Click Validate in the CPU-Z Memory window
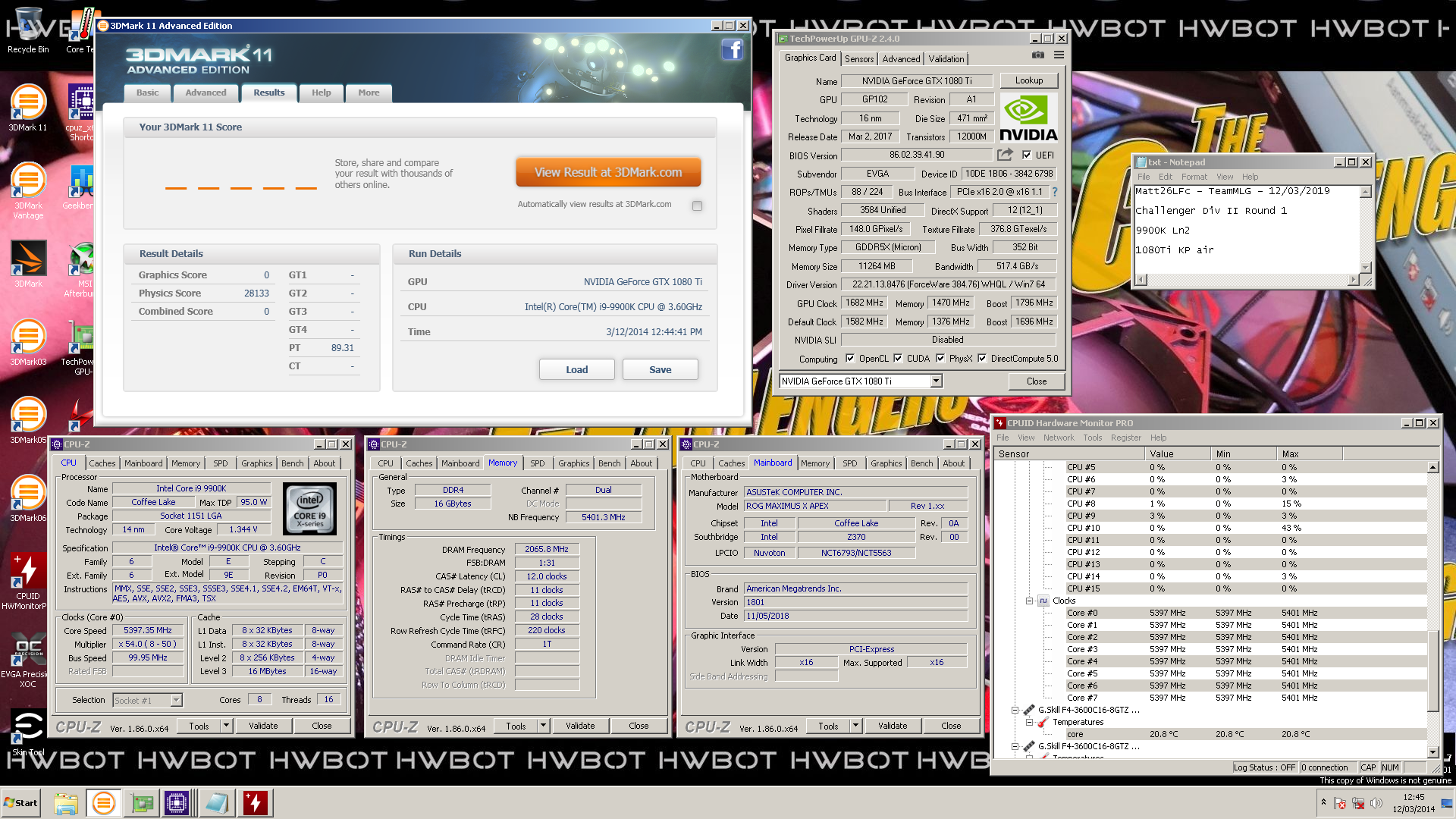This screenshot has height=819, width=1456. pyautogui.click(x=580, y=726)
